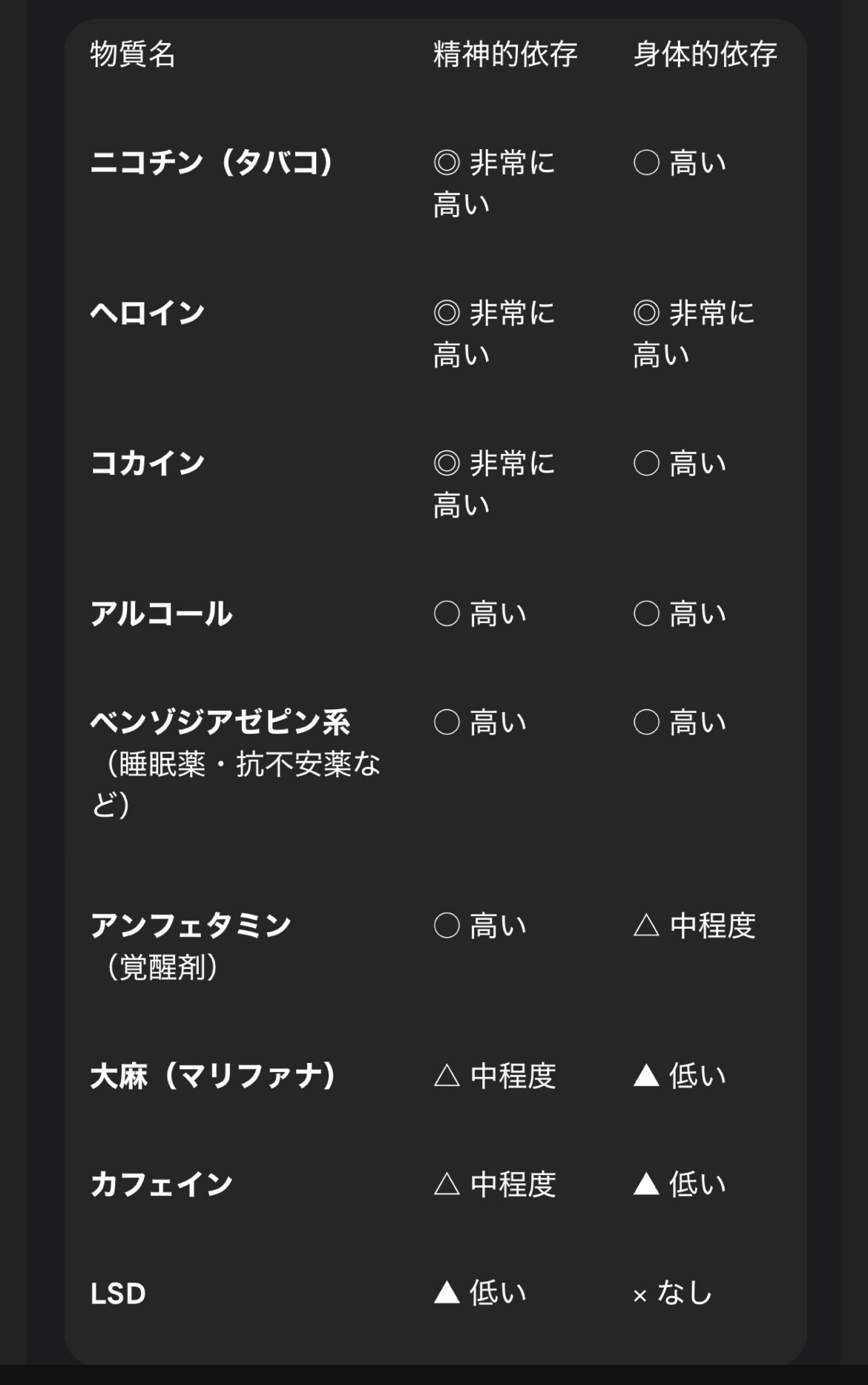
Task: Click the 物質名 column header
Action: pyautogui.click(x=133, y=54)
